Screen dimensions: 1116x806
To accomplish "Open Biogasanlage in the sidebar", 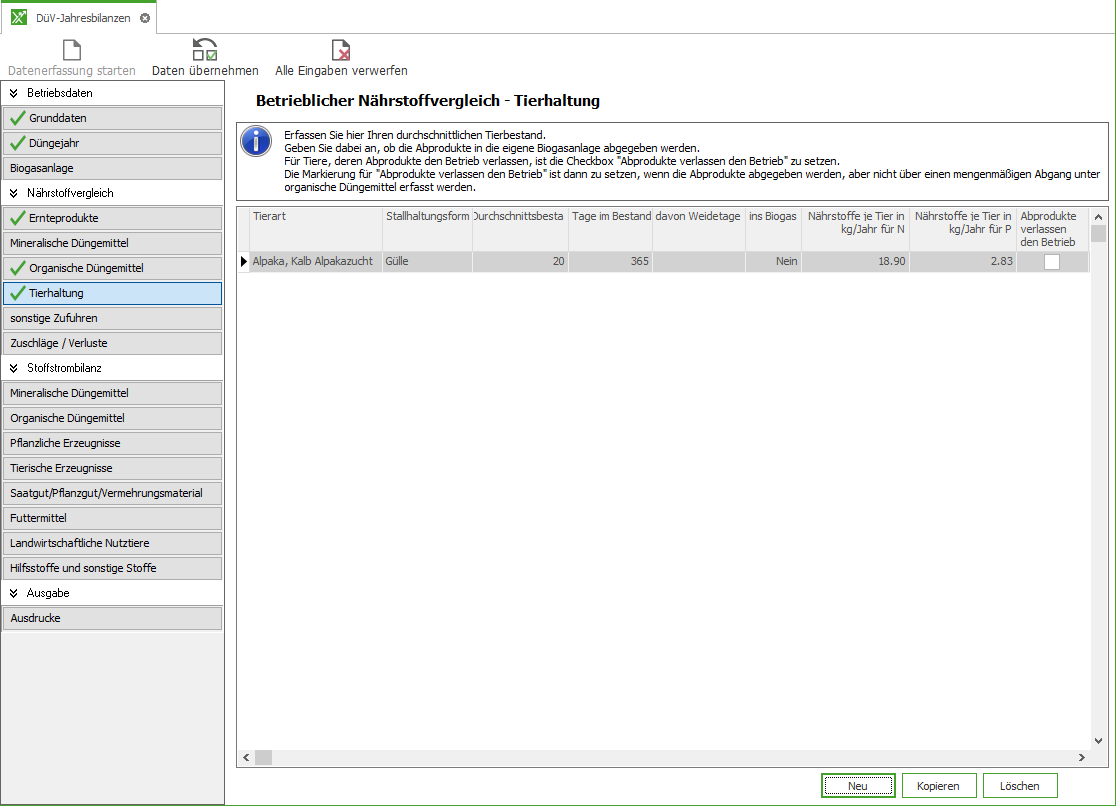I will 112,168.
